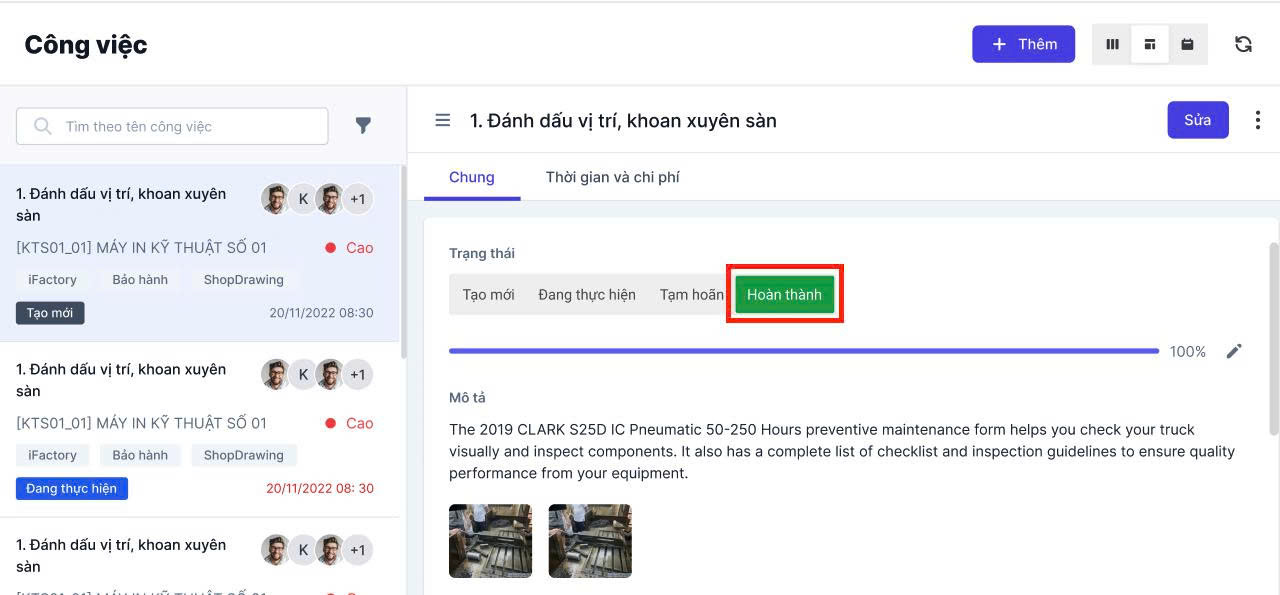
Task: Expand the +1 assignees on first task
Action: [x=357, y=199]
